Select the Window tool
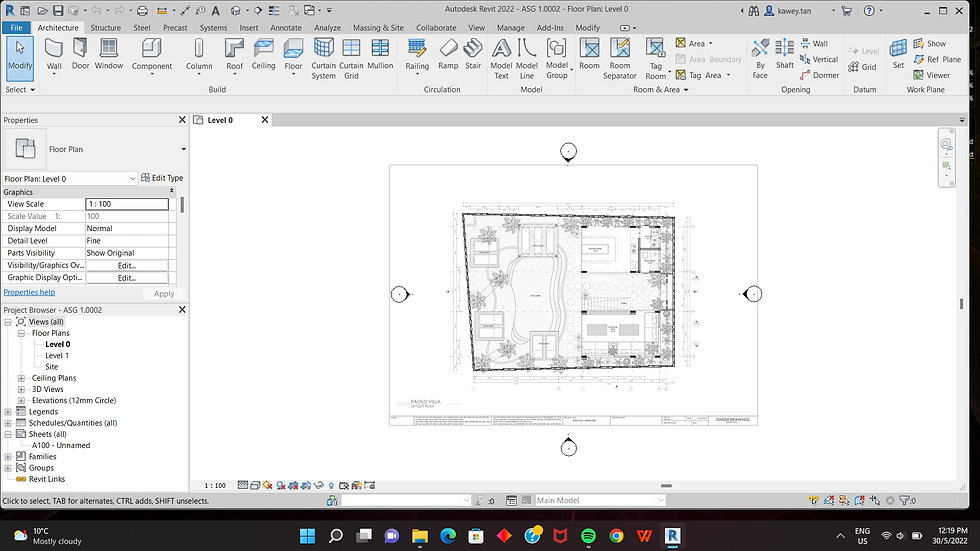 click(109, 54)
